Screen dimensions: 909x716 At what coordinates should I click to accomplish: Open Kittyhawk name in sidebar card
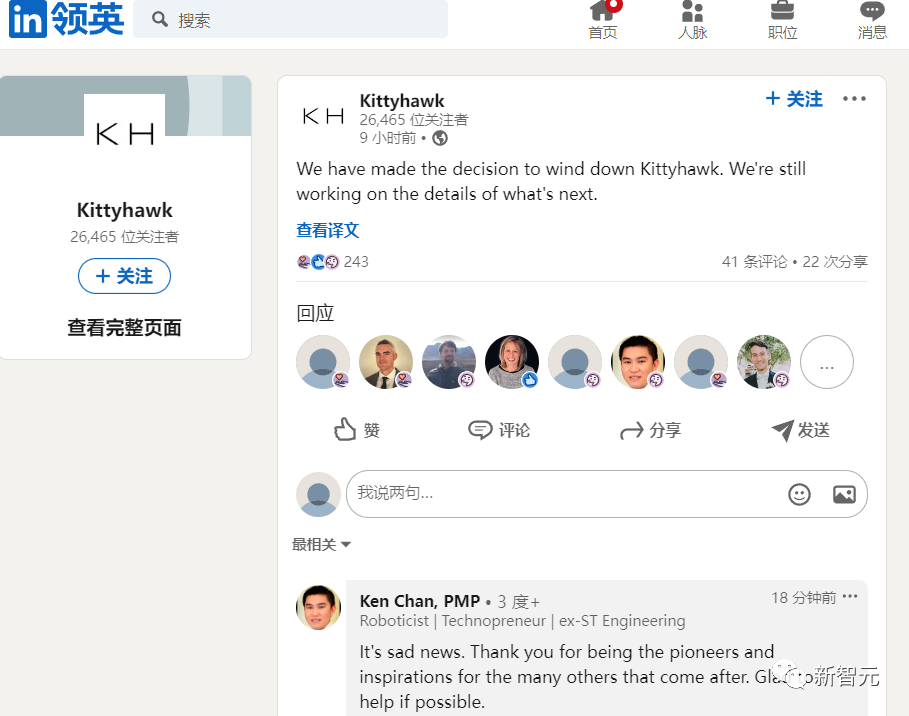pos(125,210)
